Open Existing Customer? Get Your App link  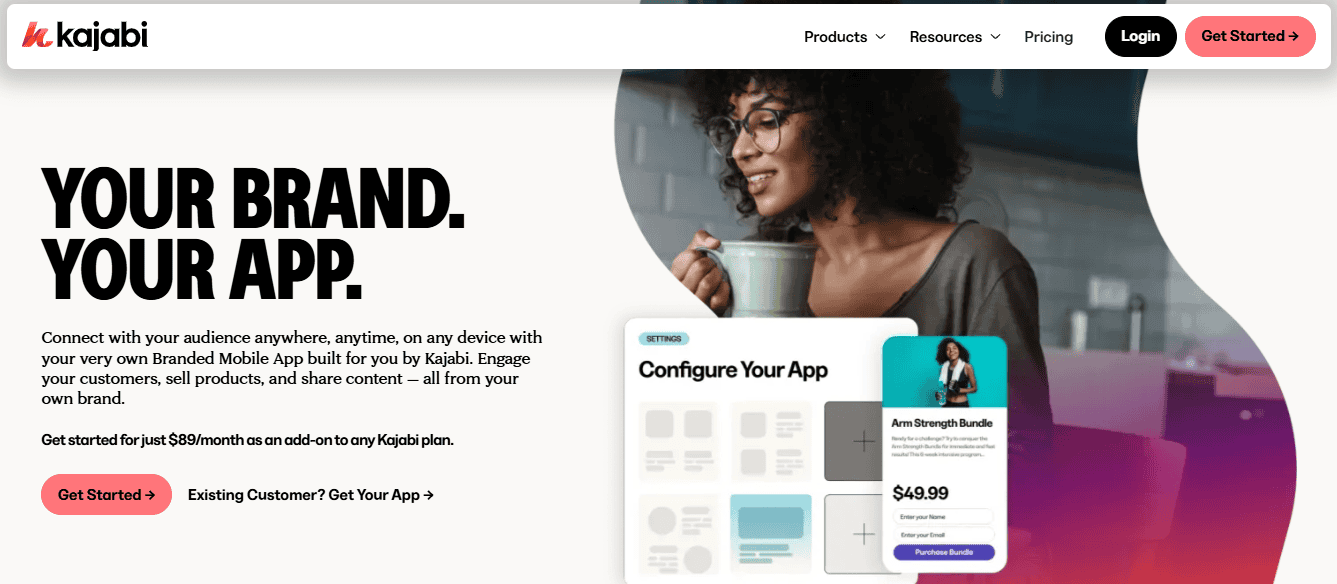(x=311, y=494)
